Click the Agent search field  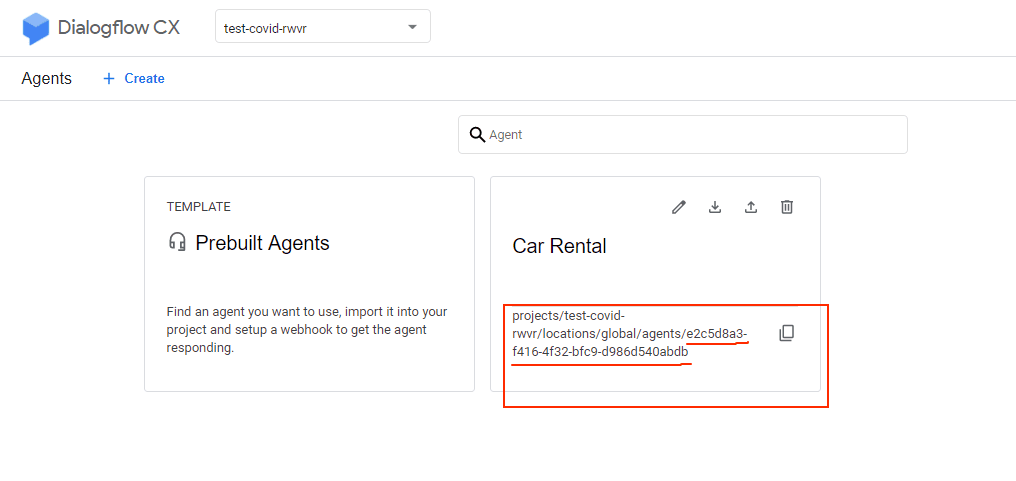pos(682,135)
